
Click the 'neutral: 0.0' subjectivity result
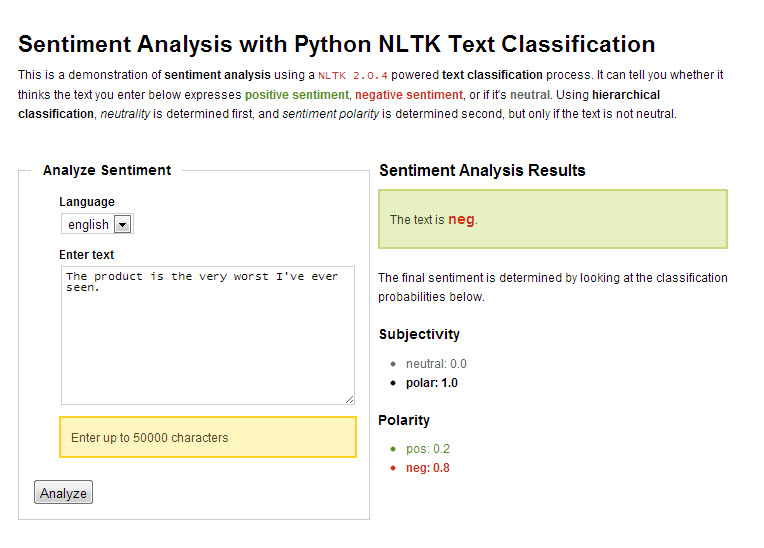(436, 364)
